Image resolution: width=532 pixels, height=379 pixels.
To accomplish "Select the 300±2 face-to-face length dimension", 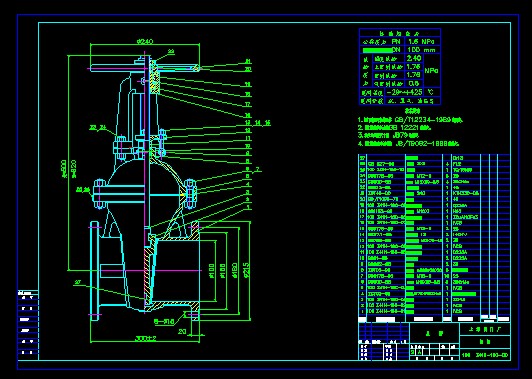I will pos(146,338).
